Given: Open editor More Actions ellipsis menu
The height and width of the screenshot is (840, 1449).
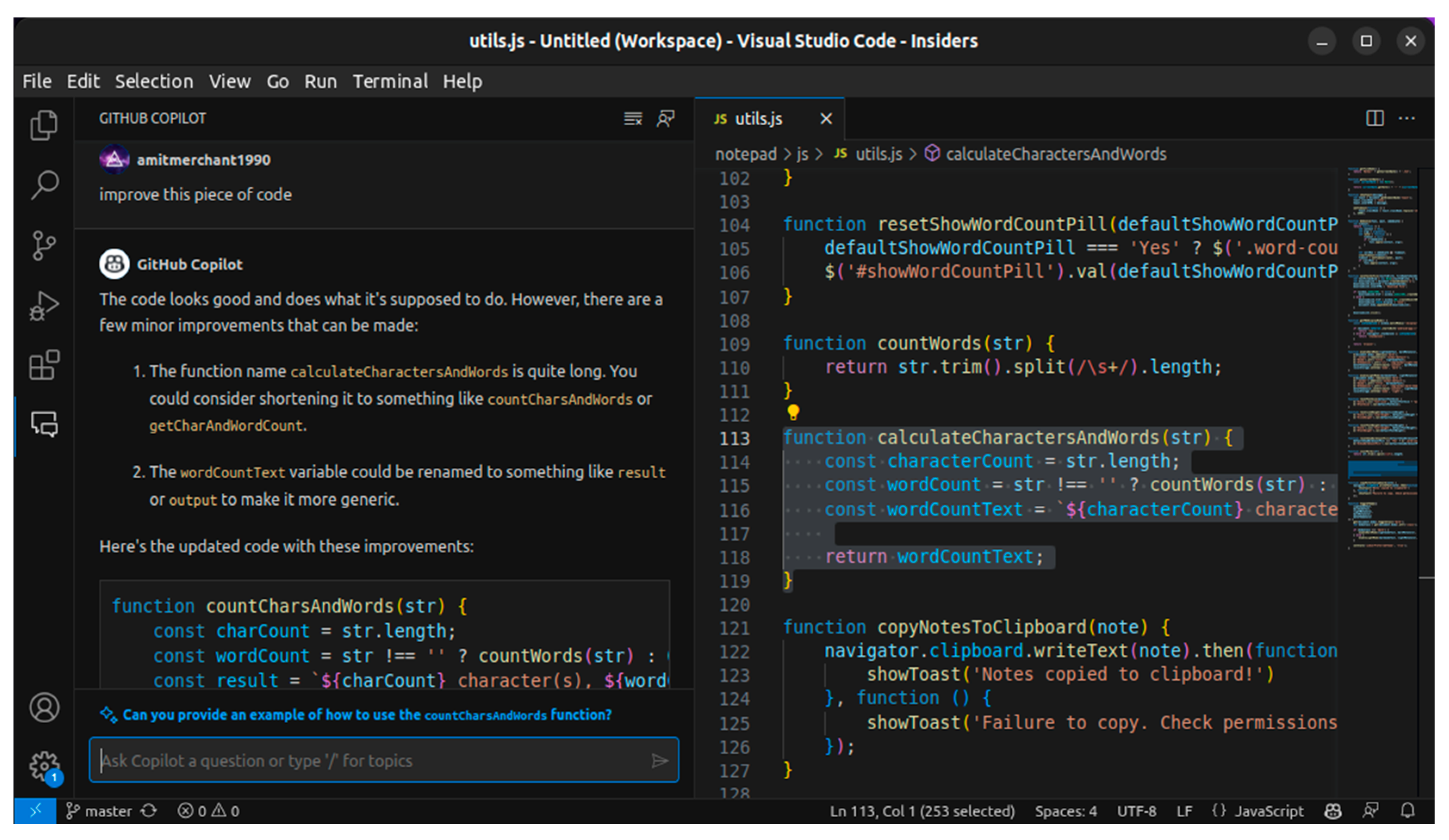Looking at the screenshot, I should coord(1406,118).
